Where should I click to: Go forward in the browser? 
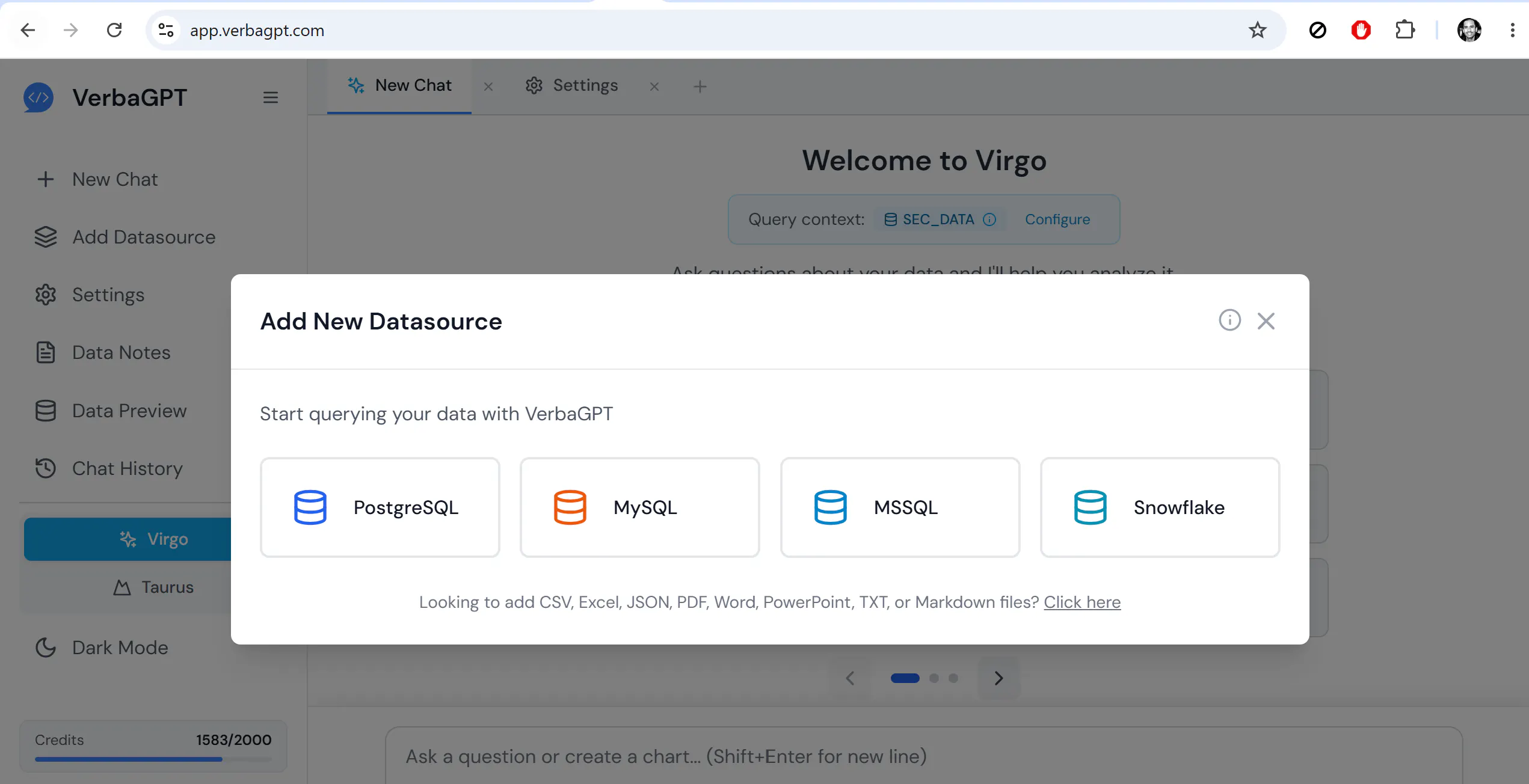click(x=71, y=30)
